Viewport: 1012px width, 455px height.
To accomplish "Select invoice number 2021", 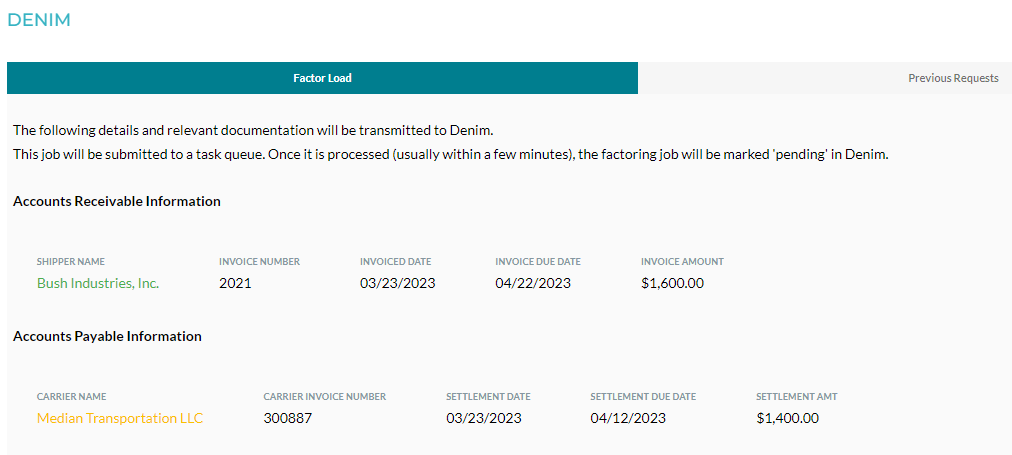I will [235, 283].
